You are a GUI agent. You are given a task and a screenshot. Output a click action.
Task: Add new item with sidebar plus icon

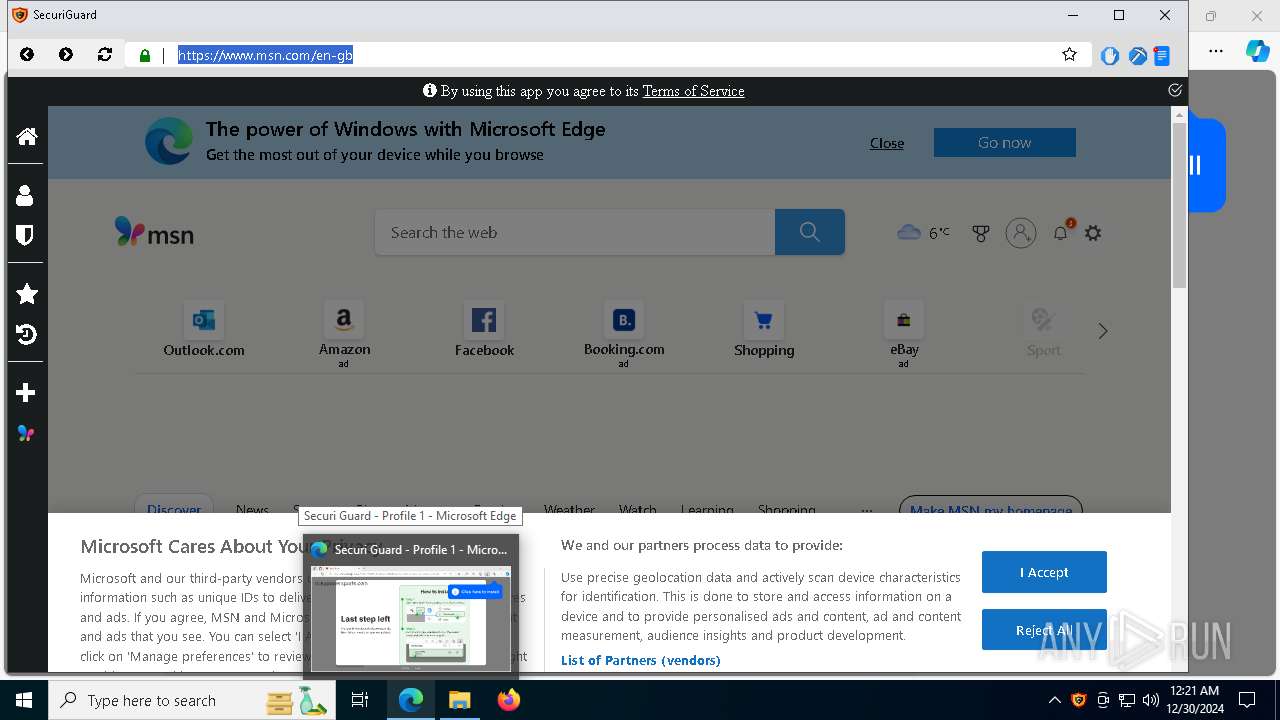tap(26, 393)
